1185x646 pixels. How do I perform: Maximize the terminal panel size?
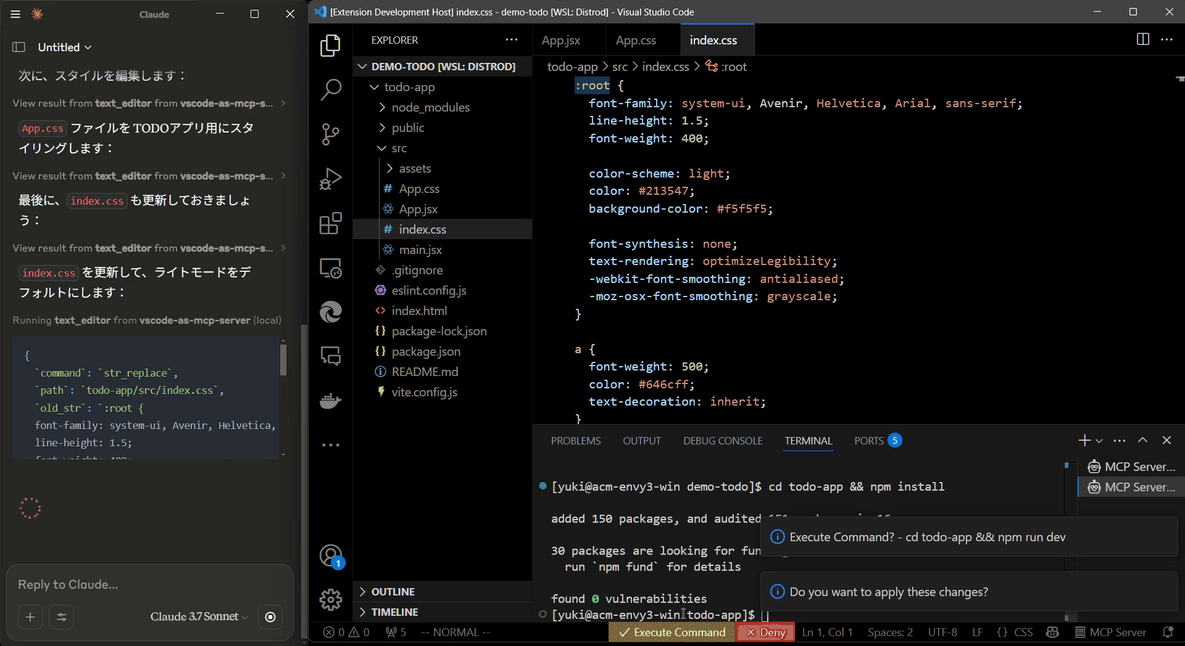tap(1143, 440)
